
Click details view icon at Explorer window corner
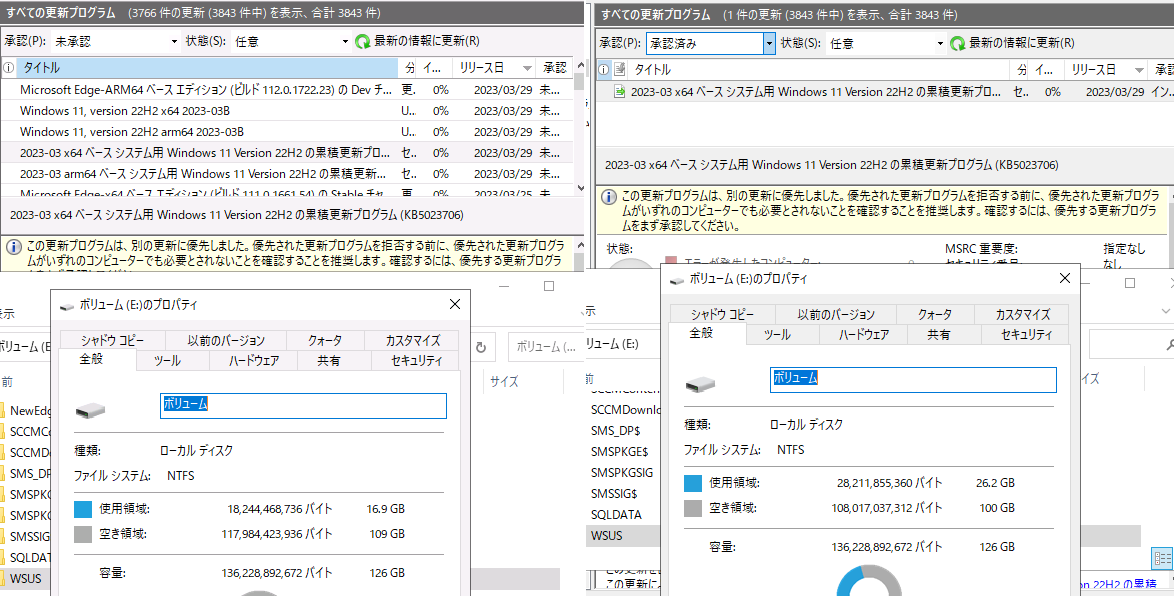click(1162, 559)
